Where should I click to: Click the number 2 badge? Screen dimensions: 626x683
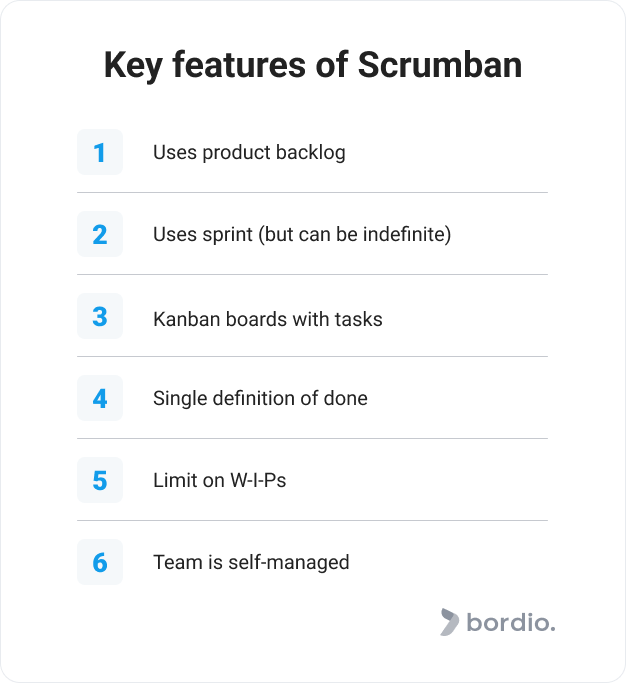tap(100, 234)
